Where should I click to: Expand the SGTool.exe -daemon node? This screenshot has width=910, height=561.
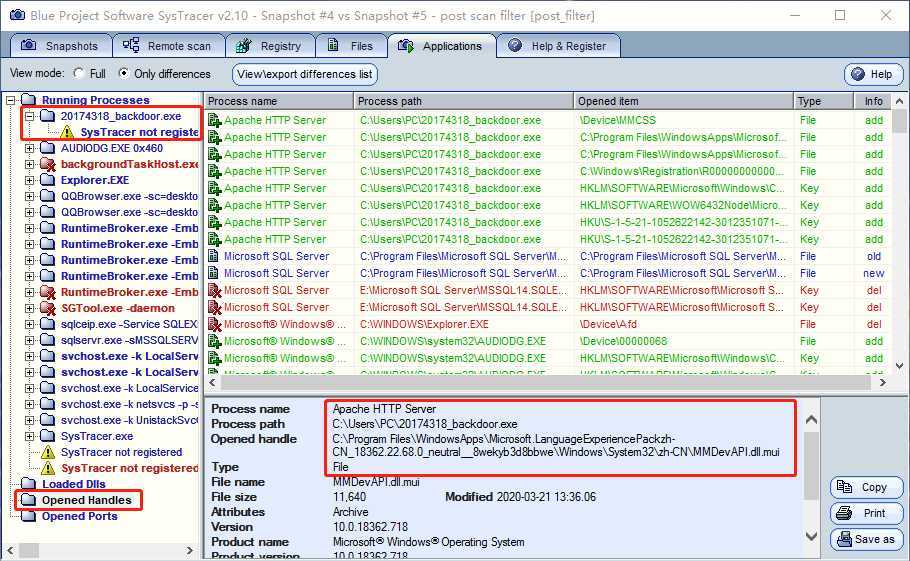(30, 308)
